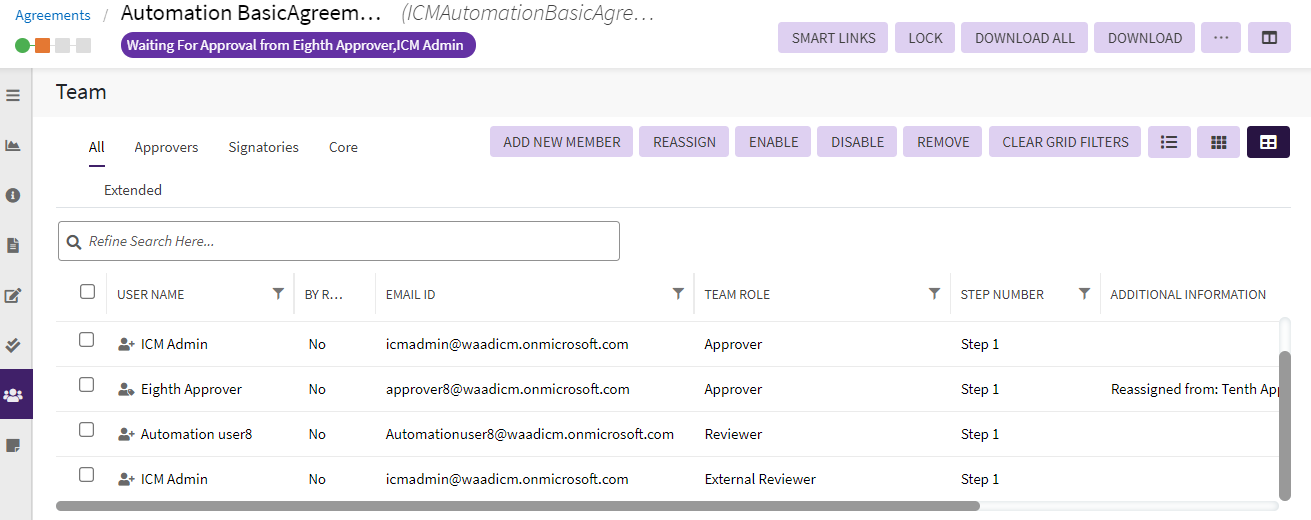This screenshot has height=520, width=1311.
Task: Open the info details sidebar icon
Action: 13,196
